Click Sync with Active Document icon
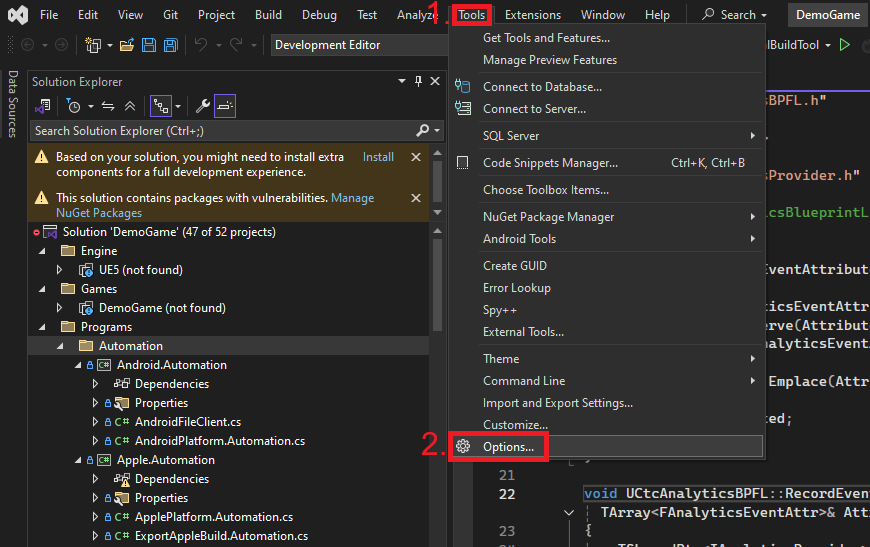The width and height of the screenshot is (870, 547). point(108,106)
